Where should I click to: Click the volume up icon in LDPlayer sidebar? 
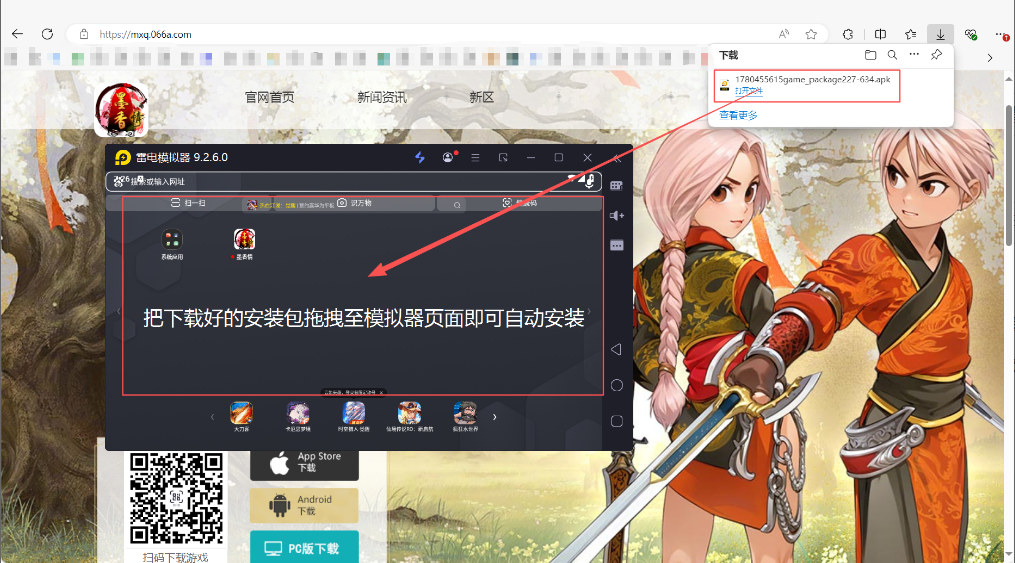tap(617, 215)
